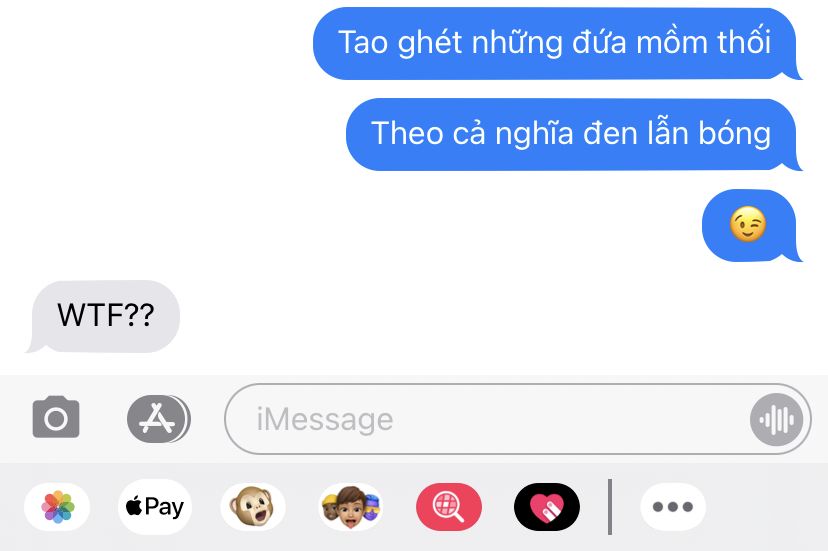Select the Animoji monkey icon
The height and width of the screenshot is (551, 828).
pyautogui.click(x=252, y=507)
